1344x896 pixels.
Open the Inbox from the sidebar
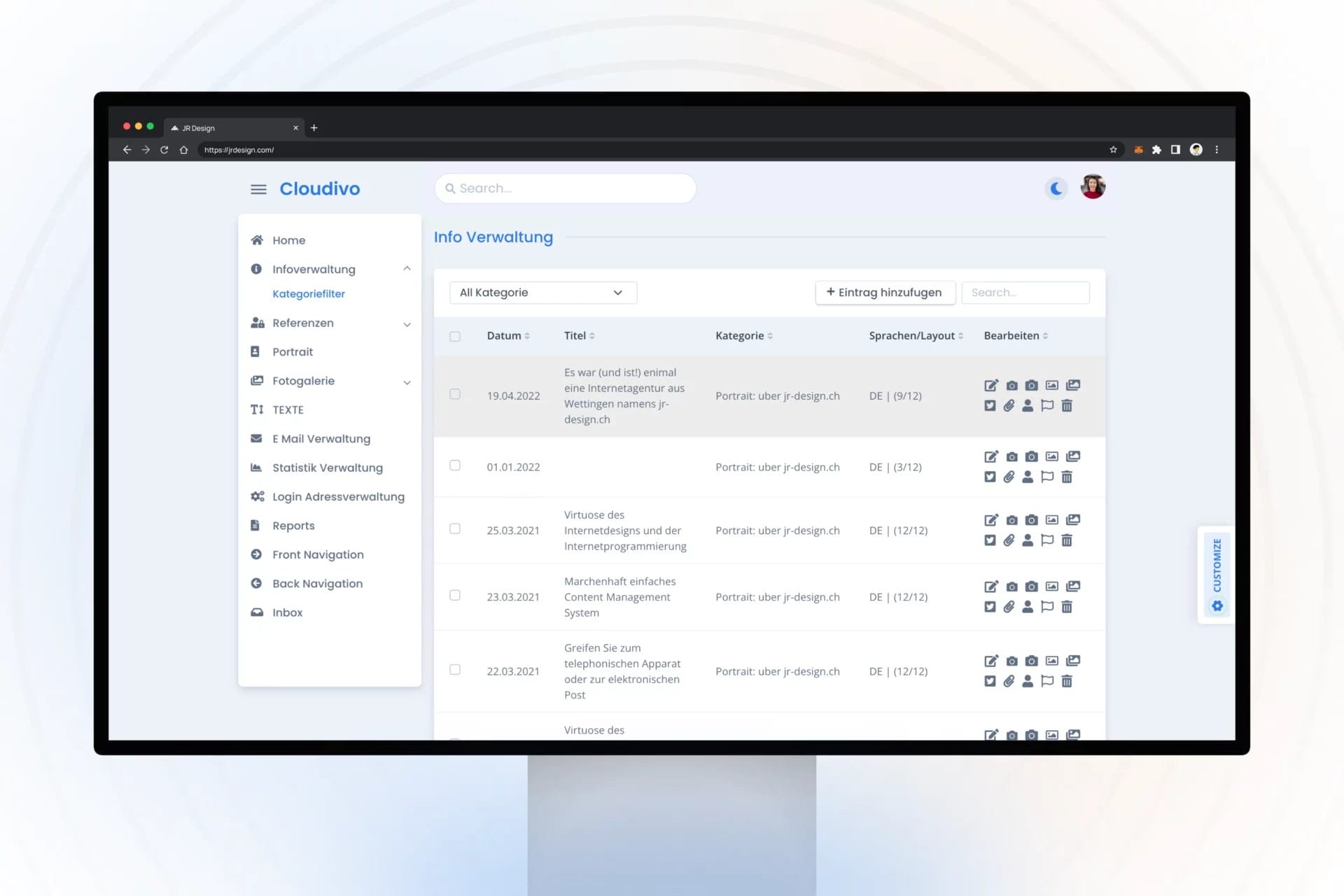(287, 612)
